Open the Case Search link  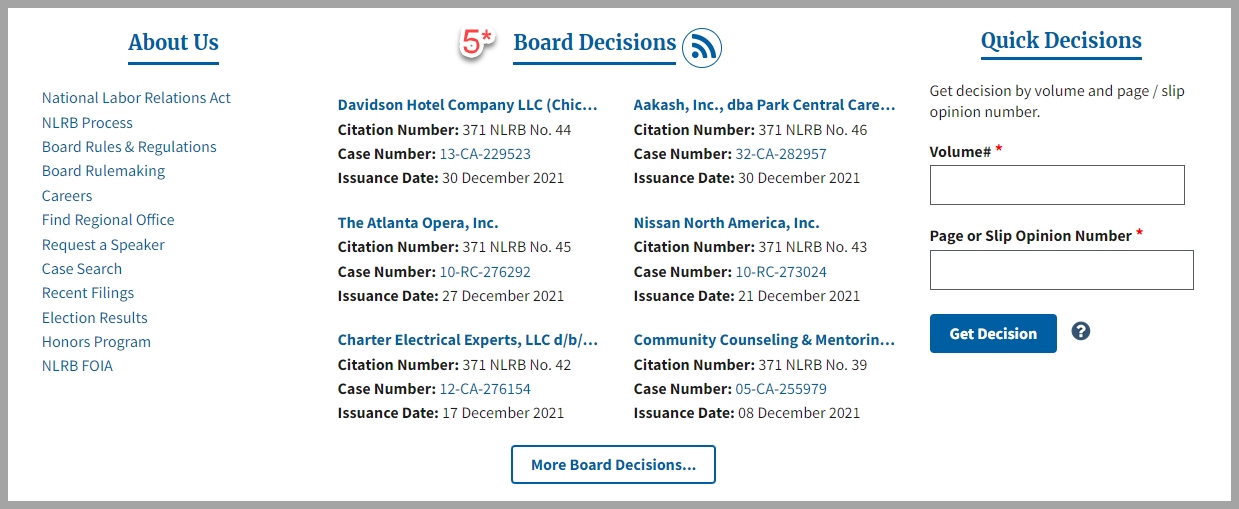click(82, 269)
